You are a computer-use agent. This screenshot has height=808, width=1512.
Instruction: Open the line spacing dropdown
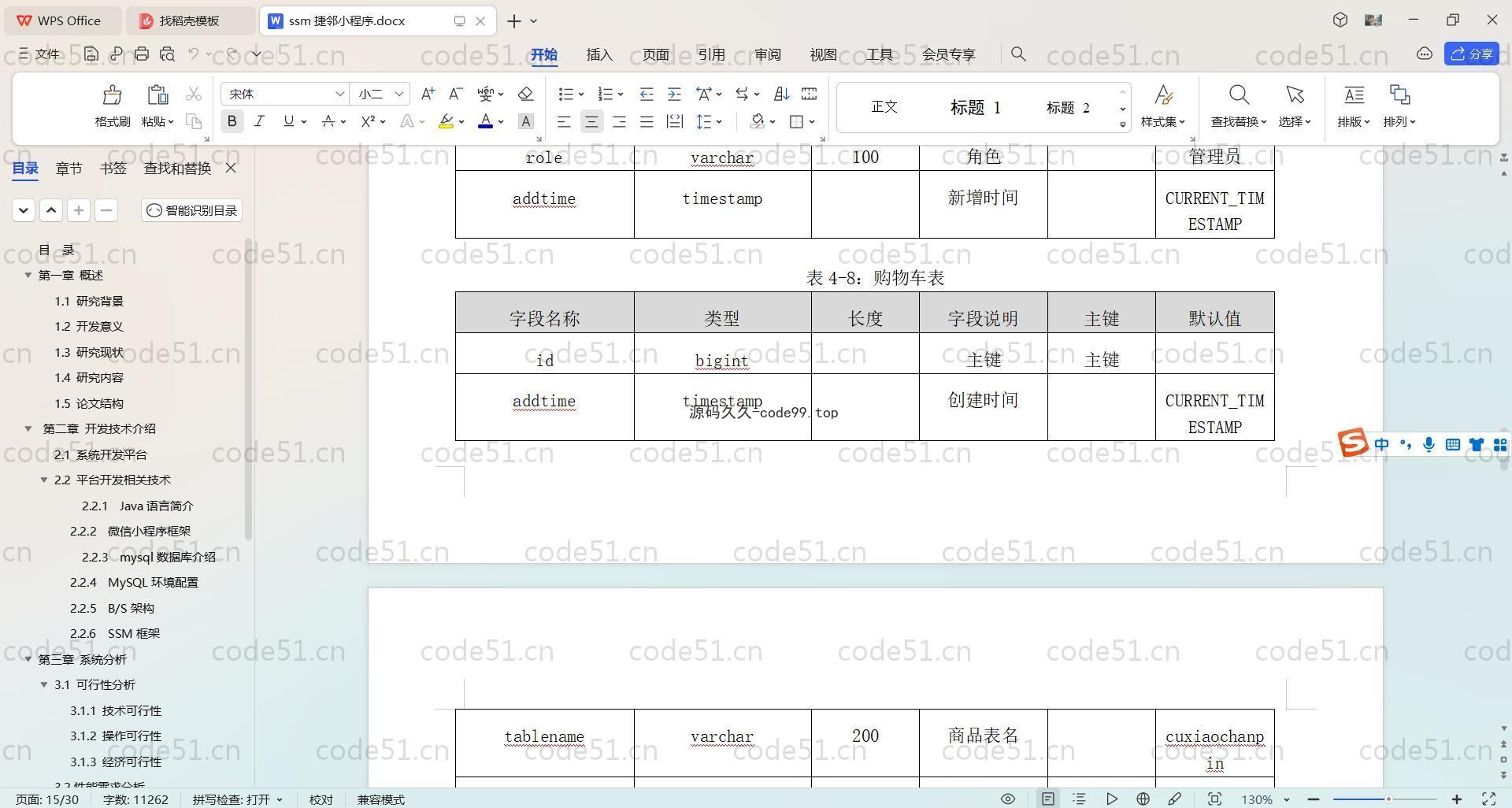coord(719,122)
